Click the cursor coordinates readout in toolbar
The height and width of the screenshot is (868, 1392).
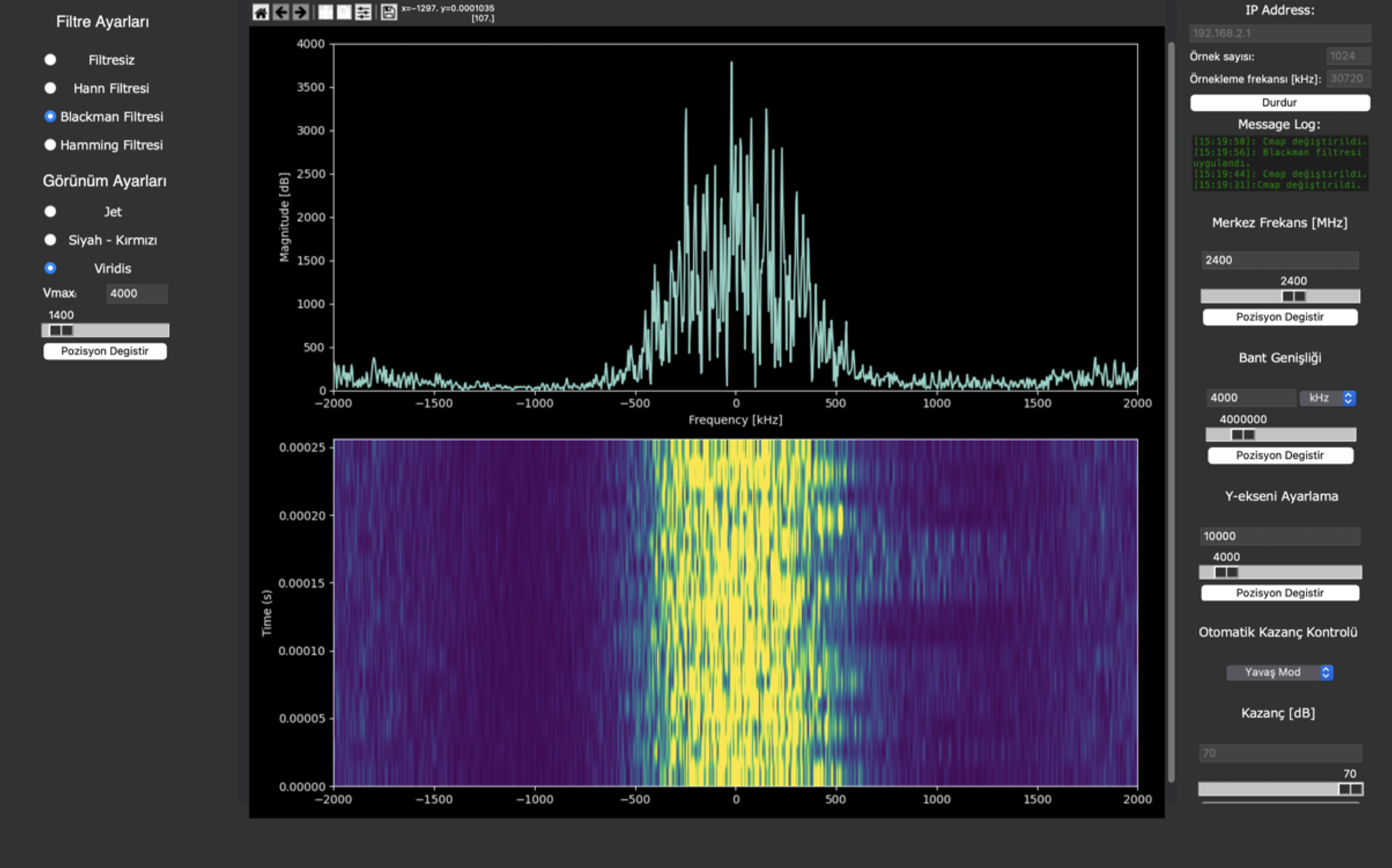pos(448,13)
